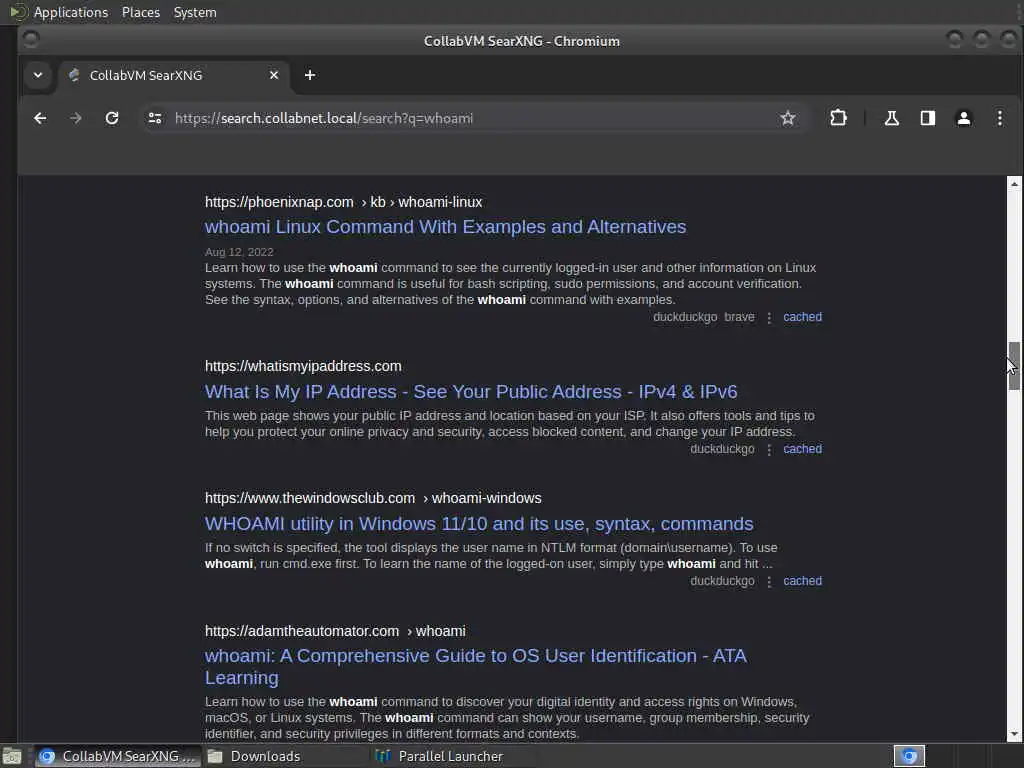The image size is (1024, 768).
Task: Open the System menu
Action: click(x=195, y=12)
